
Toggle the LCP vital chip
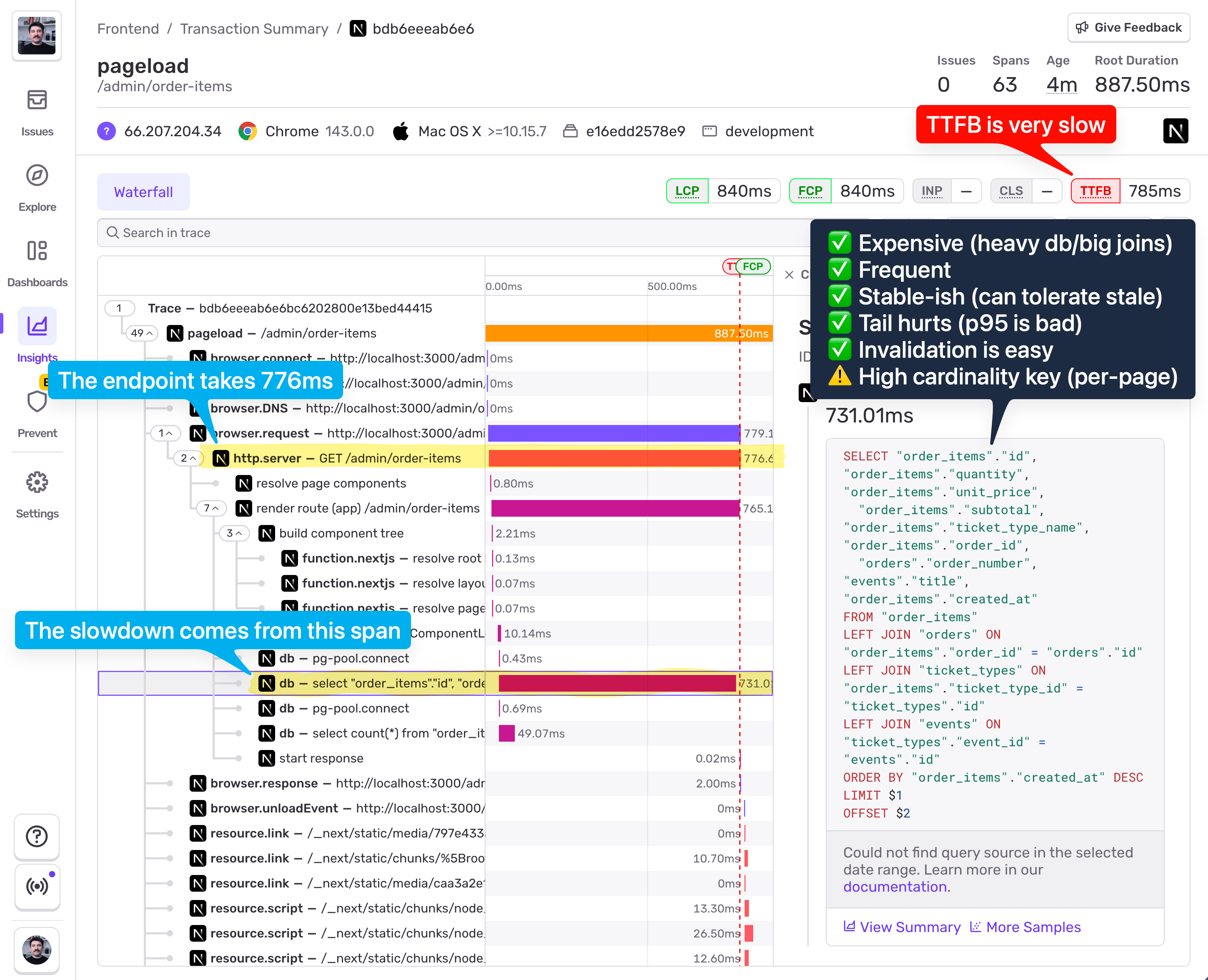[687, 191]
